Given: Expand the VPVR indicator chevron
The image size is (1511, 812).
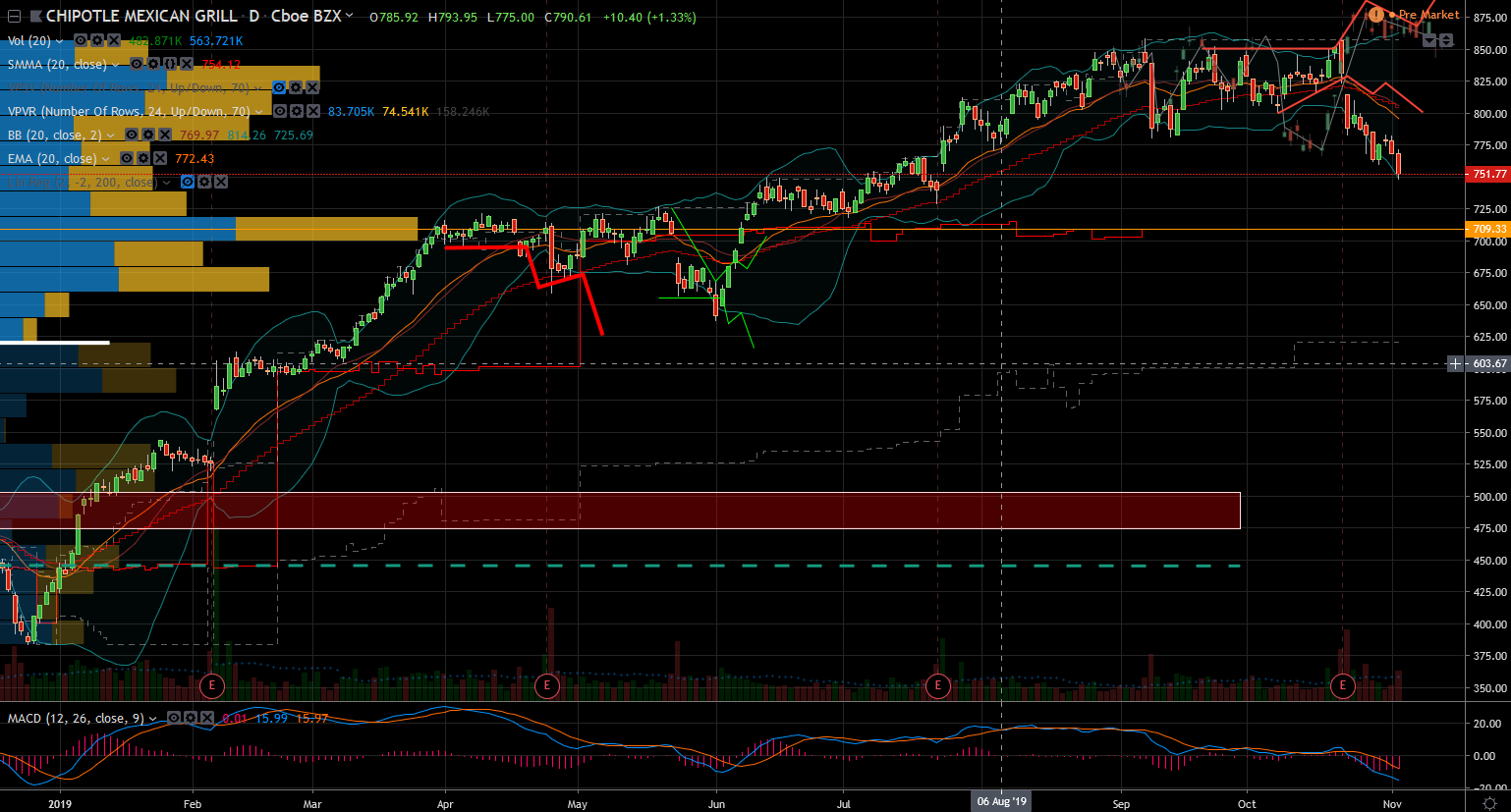Looking at the screenshot, I should point(260,112).
